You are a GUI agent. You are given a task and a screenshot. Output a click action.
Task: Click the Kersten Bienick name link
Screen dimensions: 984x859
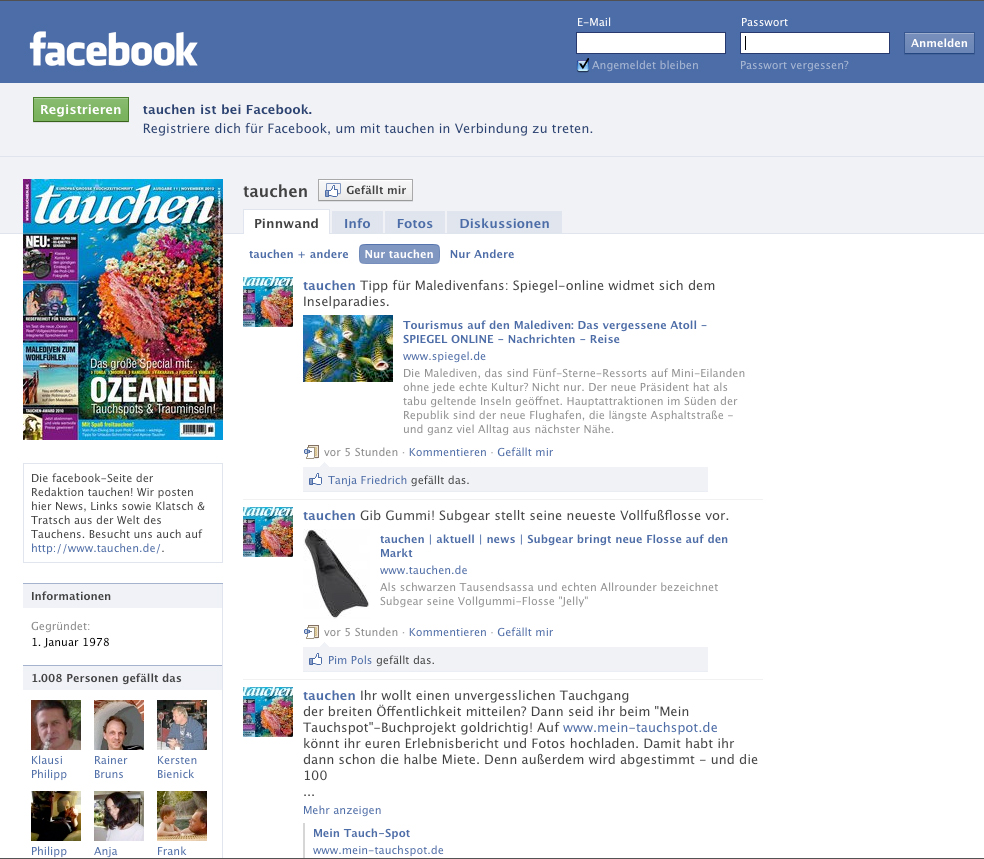[177, 767]
